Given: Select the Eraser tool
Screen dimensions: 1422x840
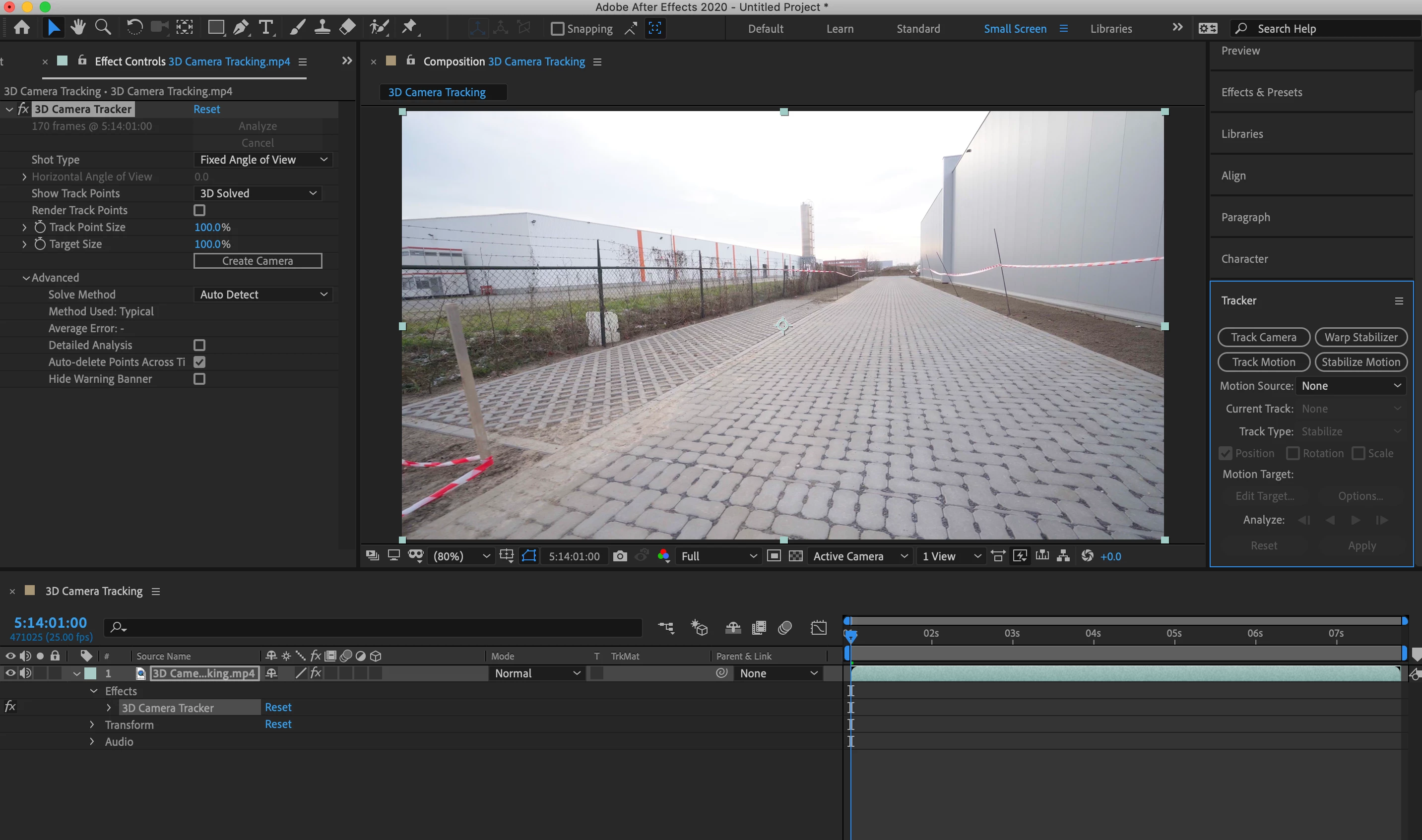Looking at the screenshot, I should click(x=347, y=27).
